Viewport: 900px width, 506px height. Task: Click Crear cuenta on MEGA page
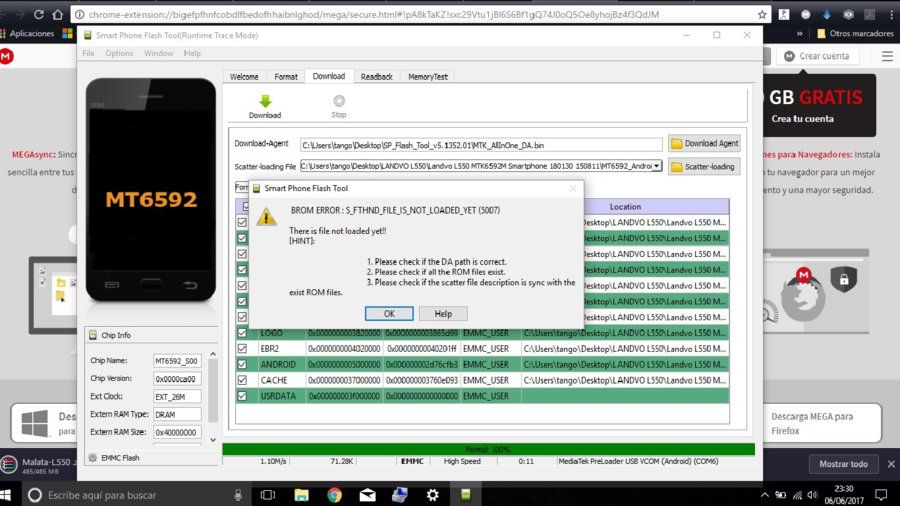817,56
